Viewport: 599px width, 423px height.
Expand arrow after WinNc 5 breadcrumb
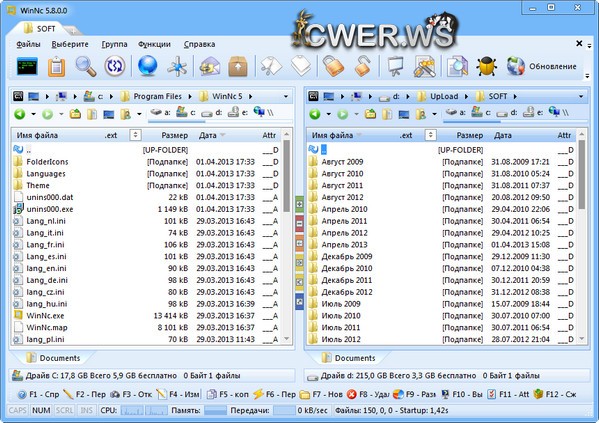click(251, 97)
